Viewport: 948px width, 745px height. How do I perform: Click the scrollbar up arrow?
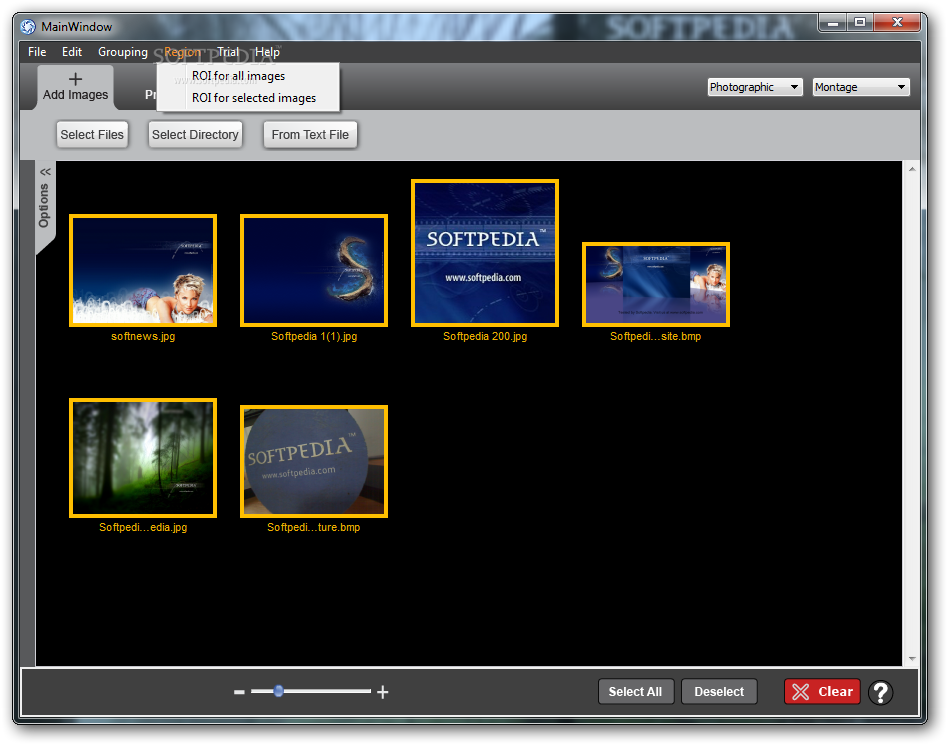[912, 170]
